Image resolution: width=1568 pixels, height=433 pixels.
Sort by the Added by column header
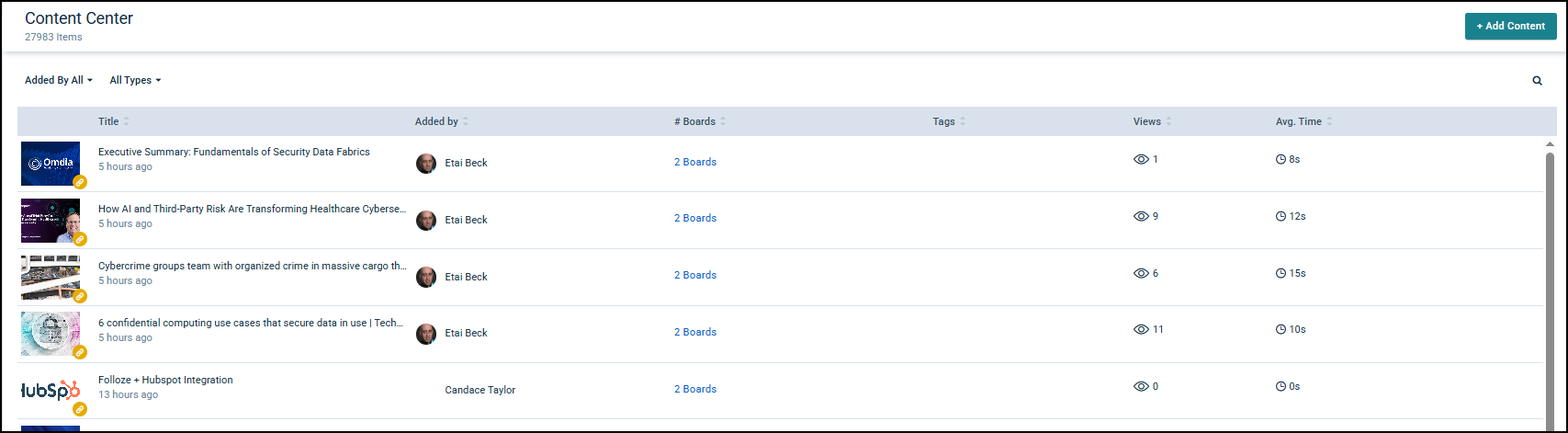pyautogui.click(x=436, y=121)
